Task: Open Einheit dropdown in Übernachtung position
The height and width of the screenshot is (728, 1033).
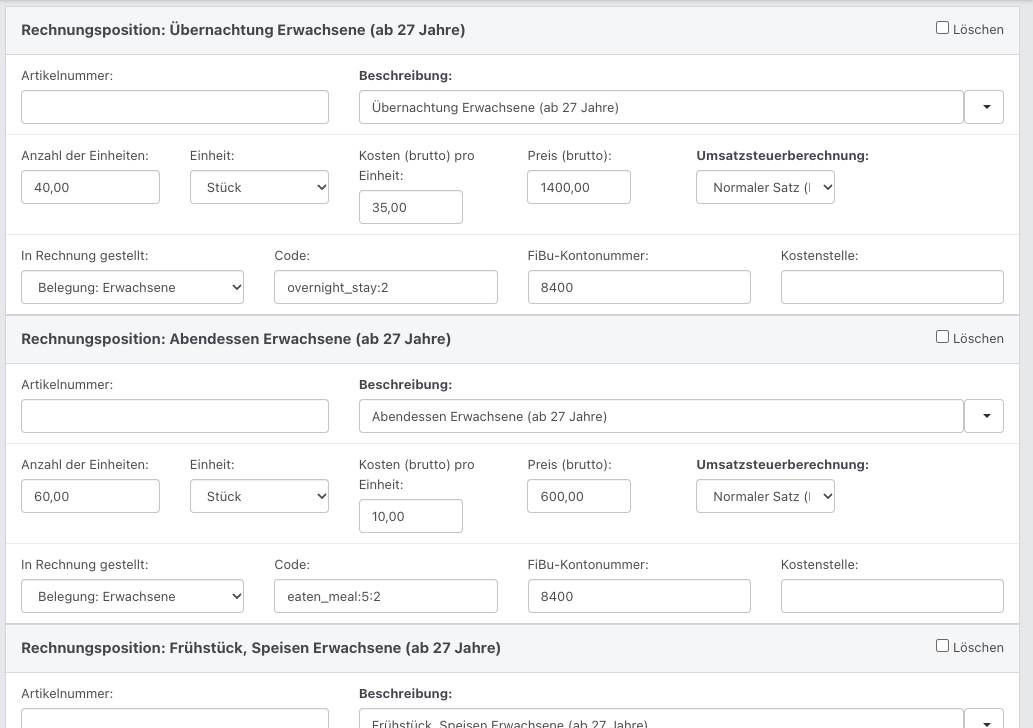Action: [x=260, y=187]
